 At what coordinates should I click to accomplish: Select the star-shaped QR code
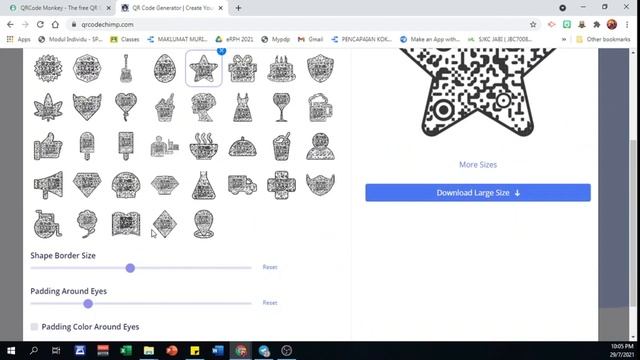pos(204,69)
